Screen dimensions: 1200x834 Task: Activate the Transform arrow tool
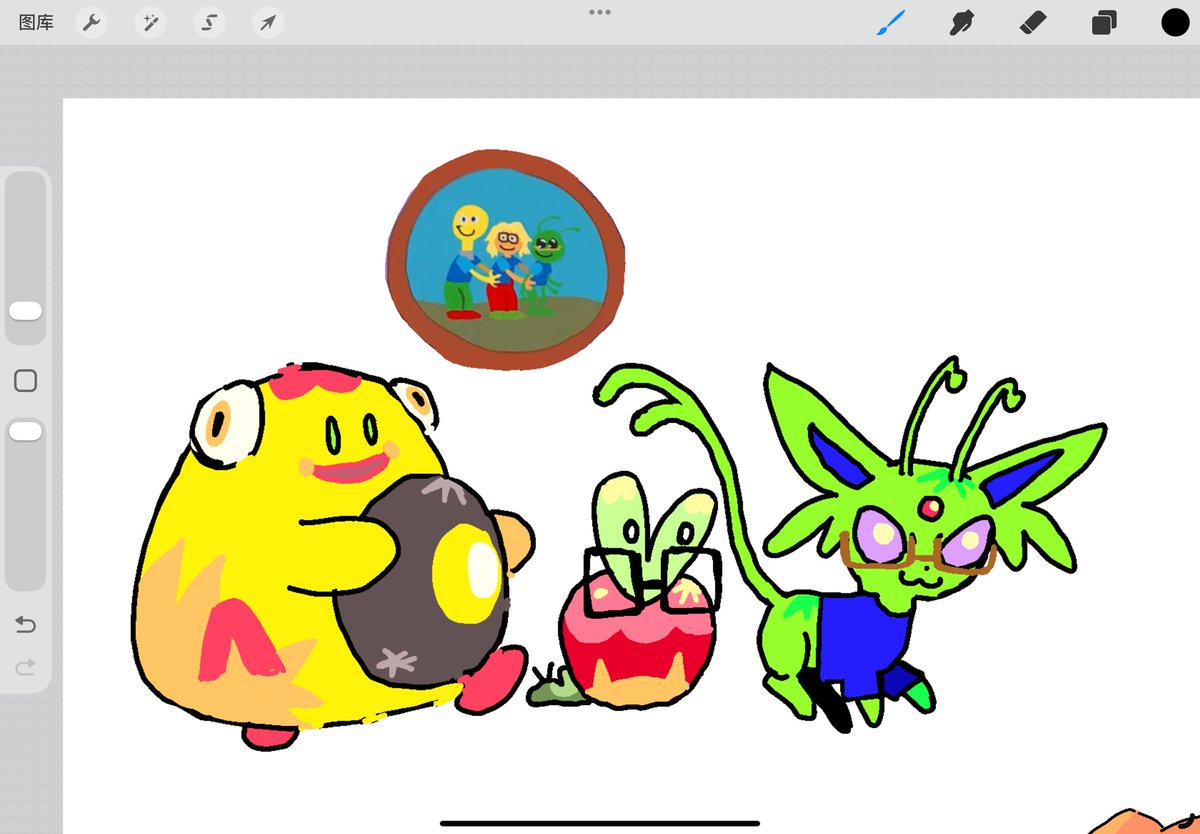point(268,23)
